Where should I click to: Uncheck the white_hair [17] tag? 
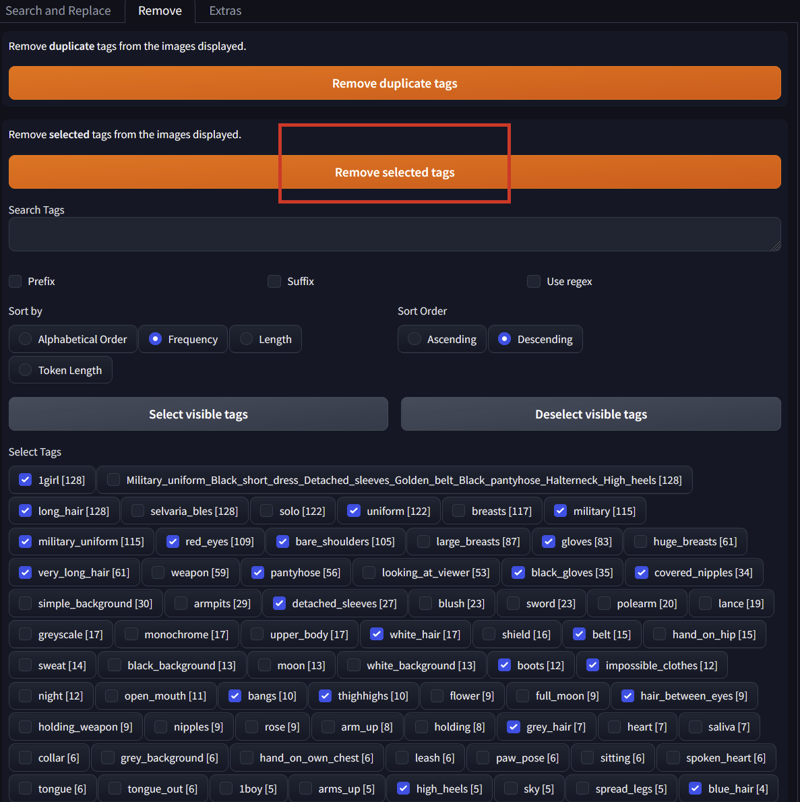pos(377,634)
